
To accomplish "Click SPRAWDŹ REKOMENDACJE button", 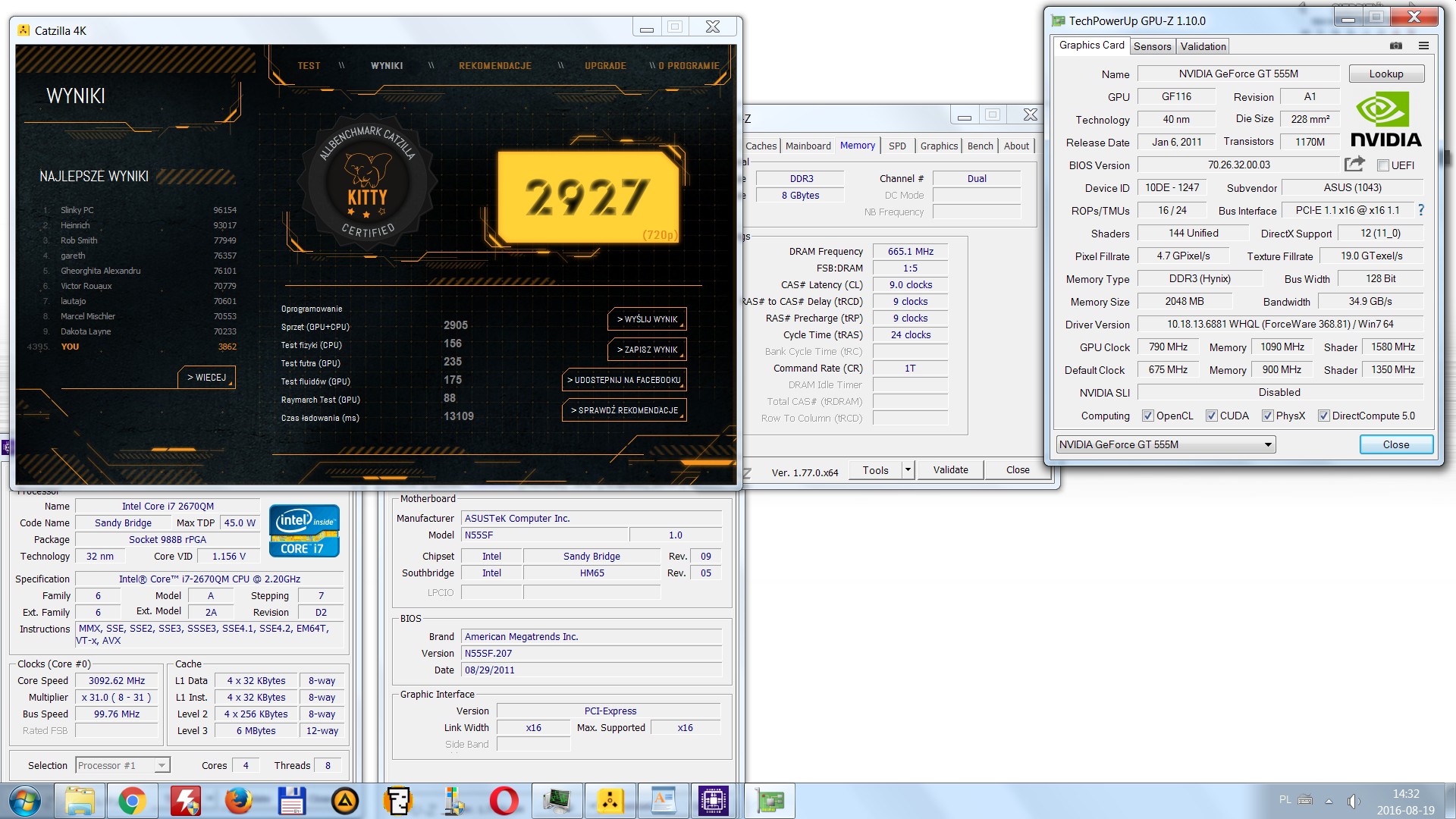I will pyautogui.click(x=624, y=410).
